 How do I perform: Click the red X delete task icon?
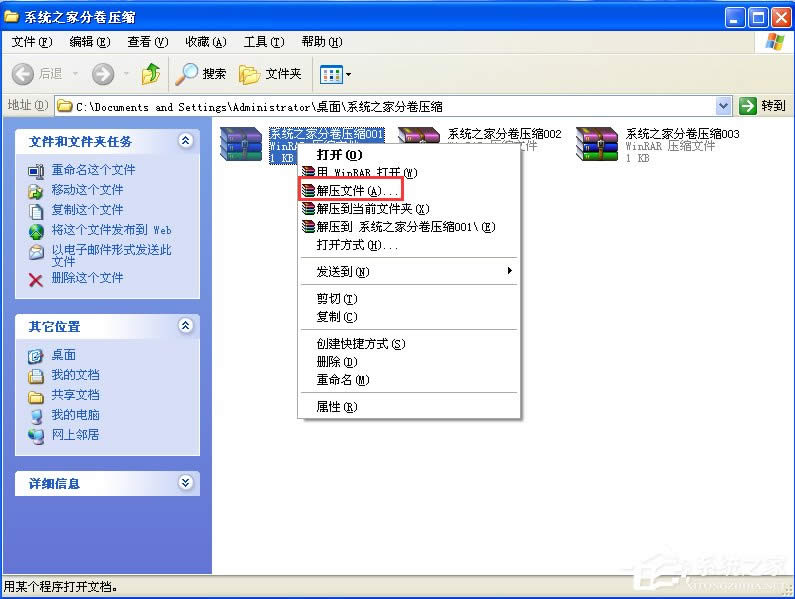point(36,279)
